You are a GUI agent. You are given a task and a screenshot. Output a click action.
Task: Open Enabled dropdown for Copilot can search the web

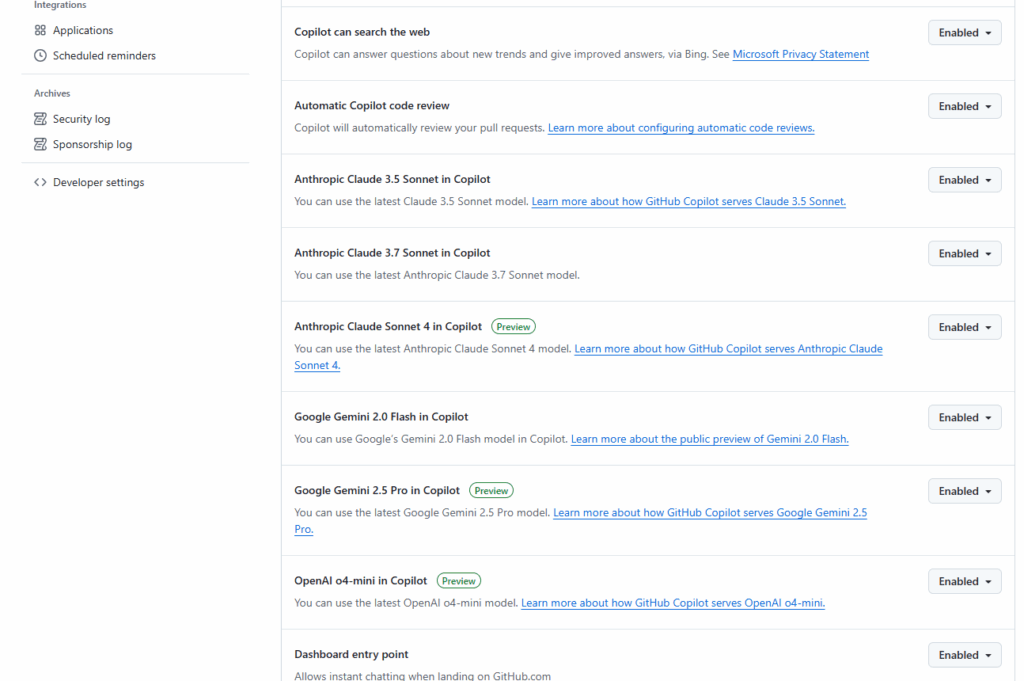[965, 33]
